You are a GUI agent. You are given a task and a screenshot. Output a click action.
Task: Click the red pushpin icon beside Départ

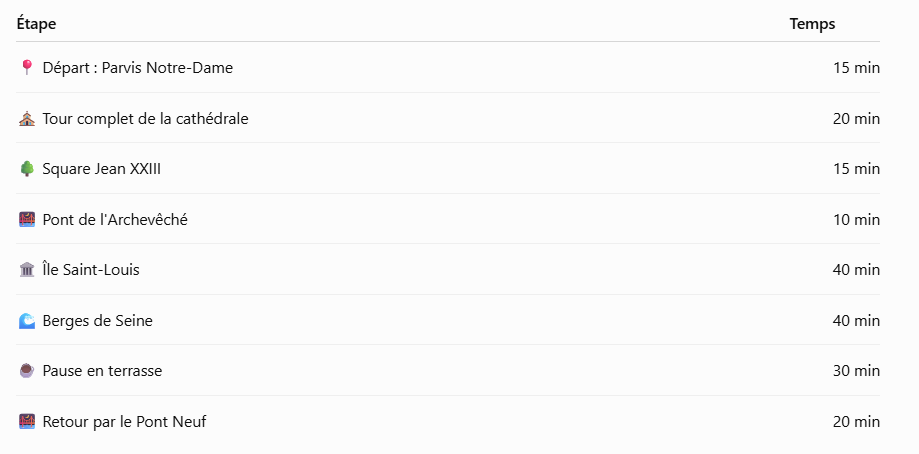point(26,68)
